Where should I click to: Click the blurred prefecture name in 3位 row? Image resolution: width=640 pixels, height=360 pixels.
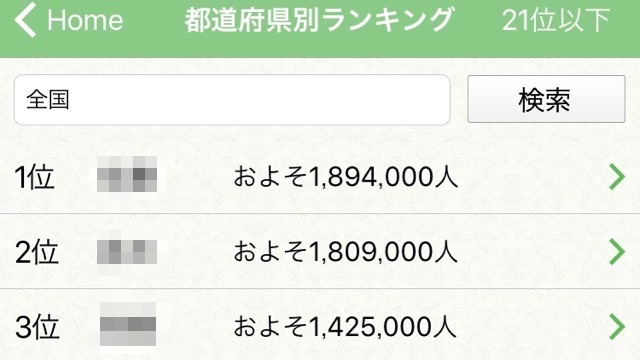[128, 324]
